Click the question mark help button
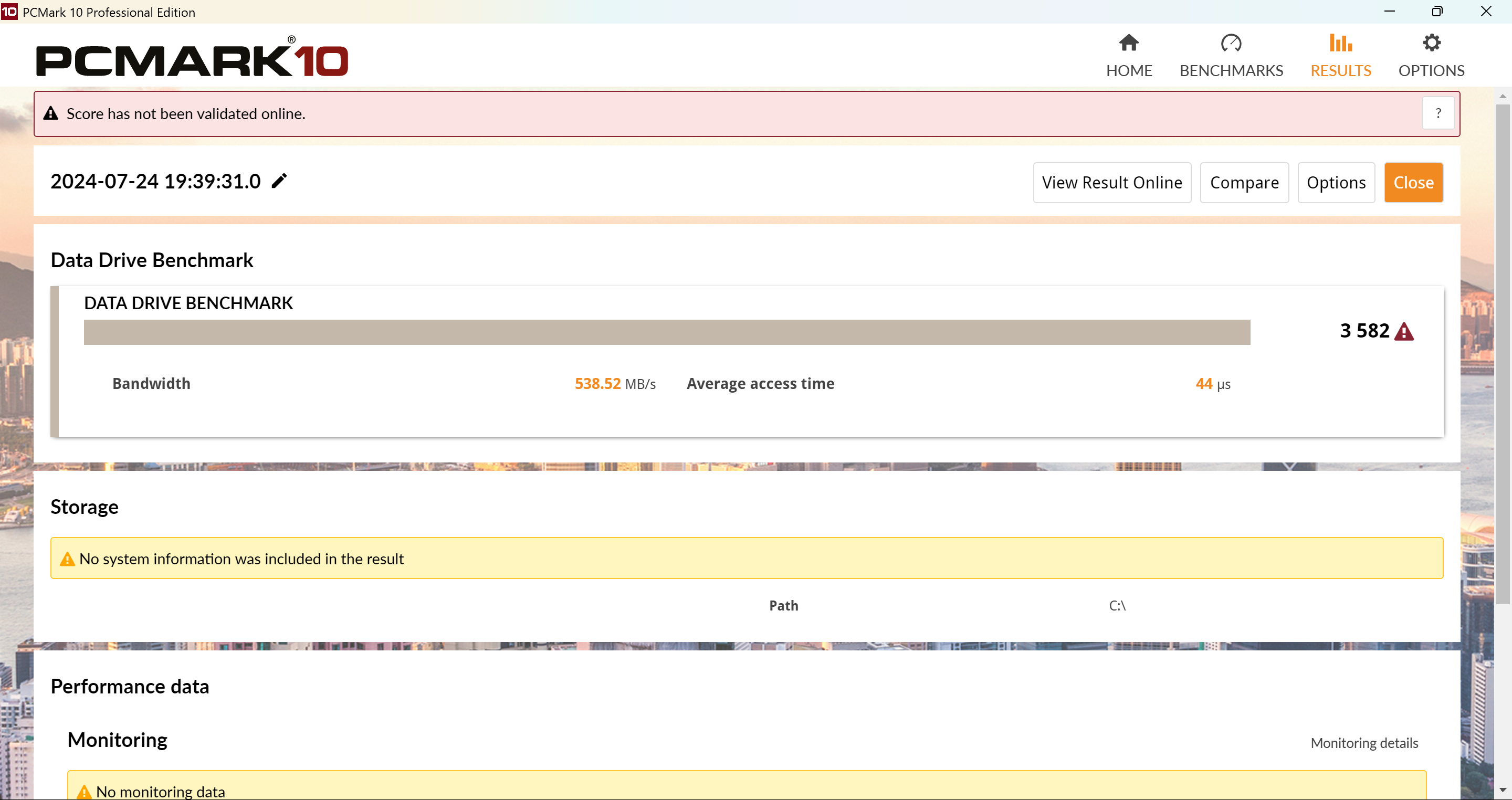This screenshot has height=800, width=1512. coord(1437,113)
